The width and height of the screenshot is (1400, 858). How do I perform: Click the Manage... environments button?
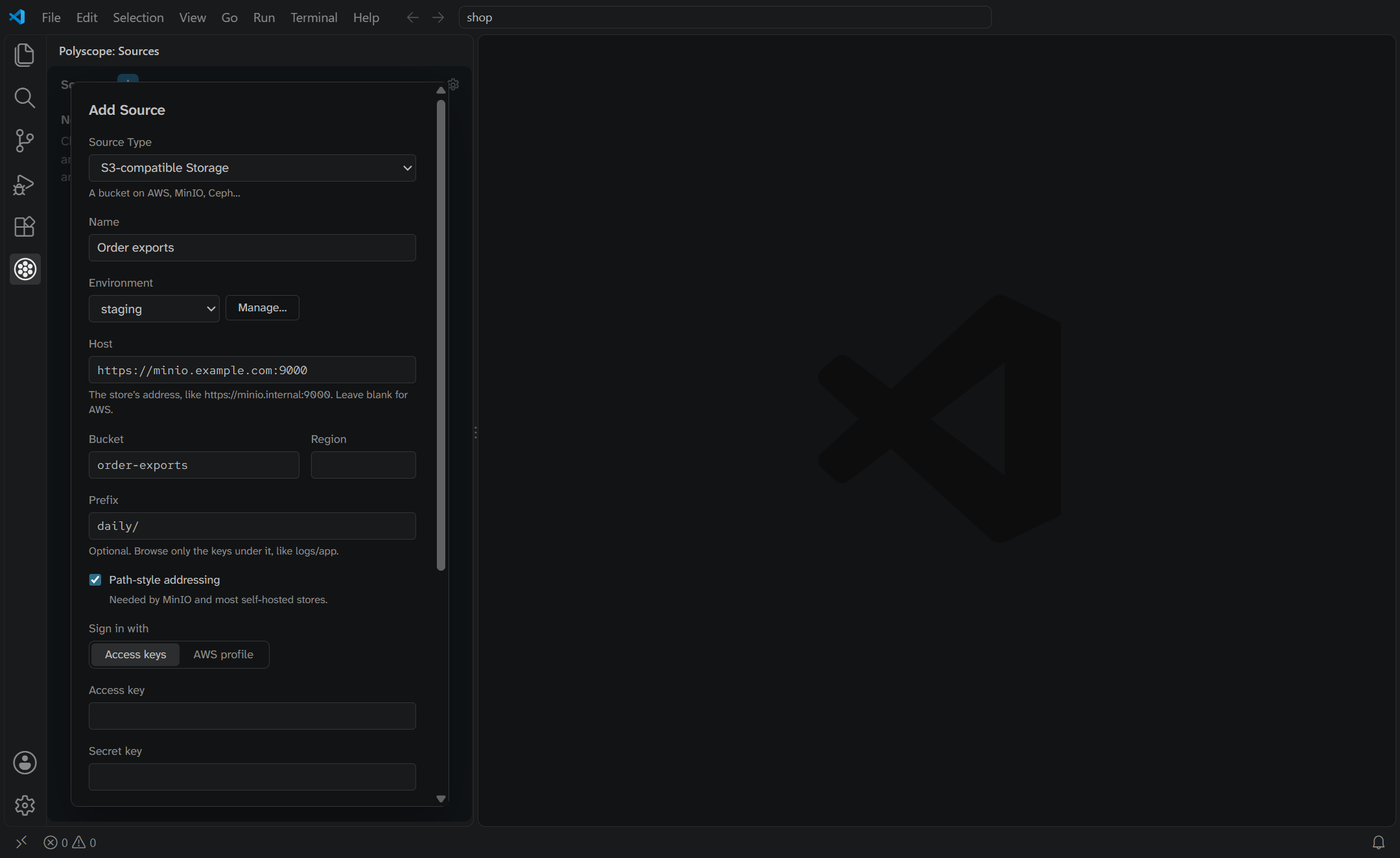(x=262, y=308)
